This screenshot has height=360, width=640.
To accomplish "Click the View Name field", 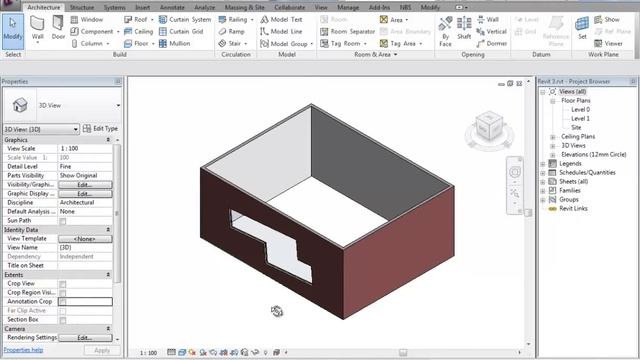I will coord(85,248).
